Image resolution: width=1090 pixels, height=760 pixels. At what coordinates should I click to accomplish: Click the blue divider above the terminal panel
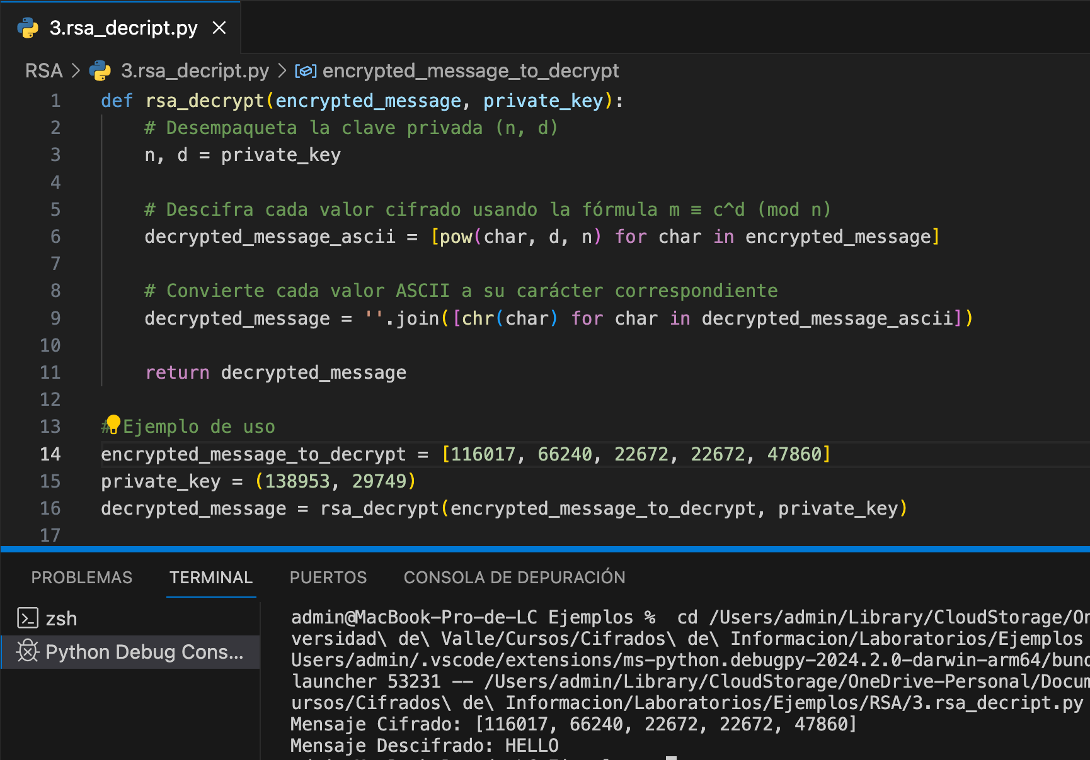(x=545, y=549)
